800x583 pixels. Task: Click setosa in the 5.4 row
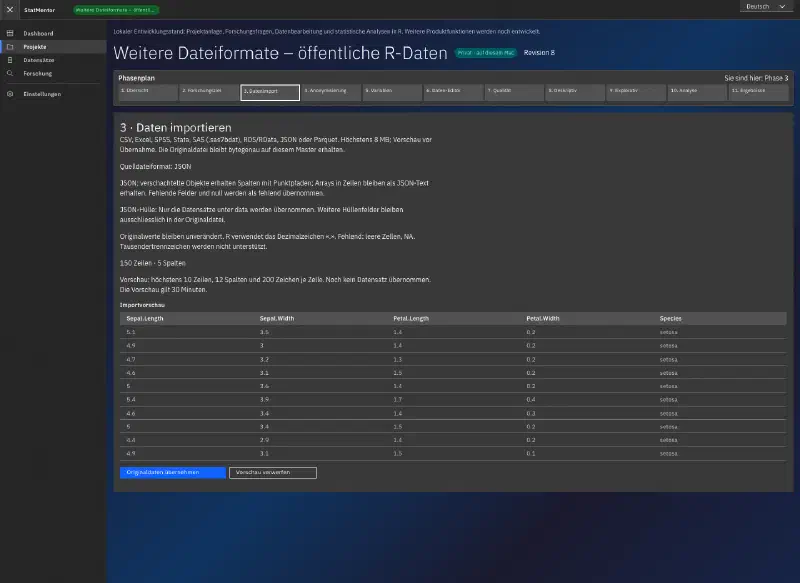[668, 400]
